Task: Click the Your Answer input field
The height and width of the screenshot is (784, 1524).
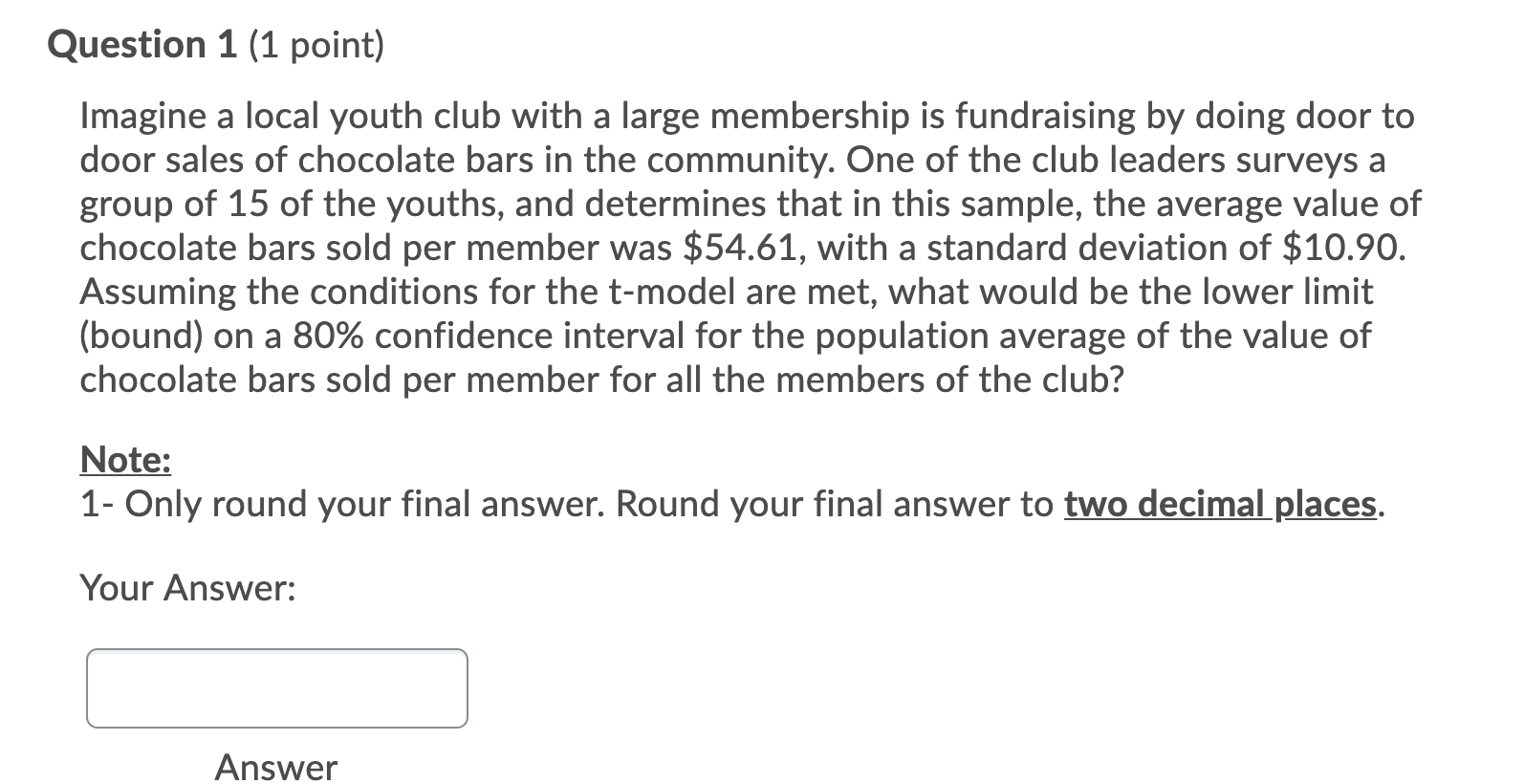Action: (277, 688)
